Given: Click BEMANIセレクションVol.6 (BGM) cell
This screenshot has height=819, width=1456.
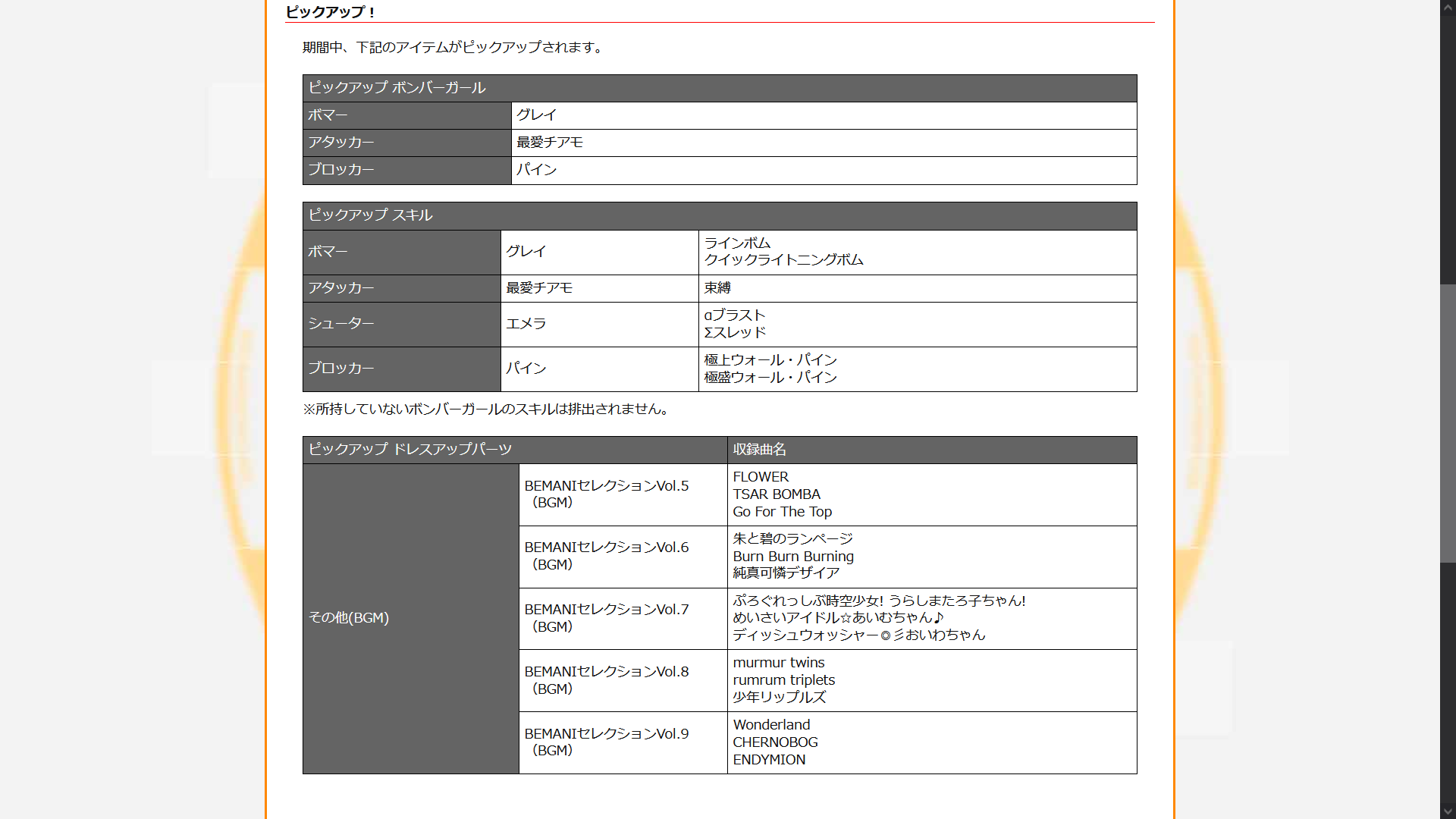Looking at the screenshot, I should pyautogui.click(x=623, y=557).
